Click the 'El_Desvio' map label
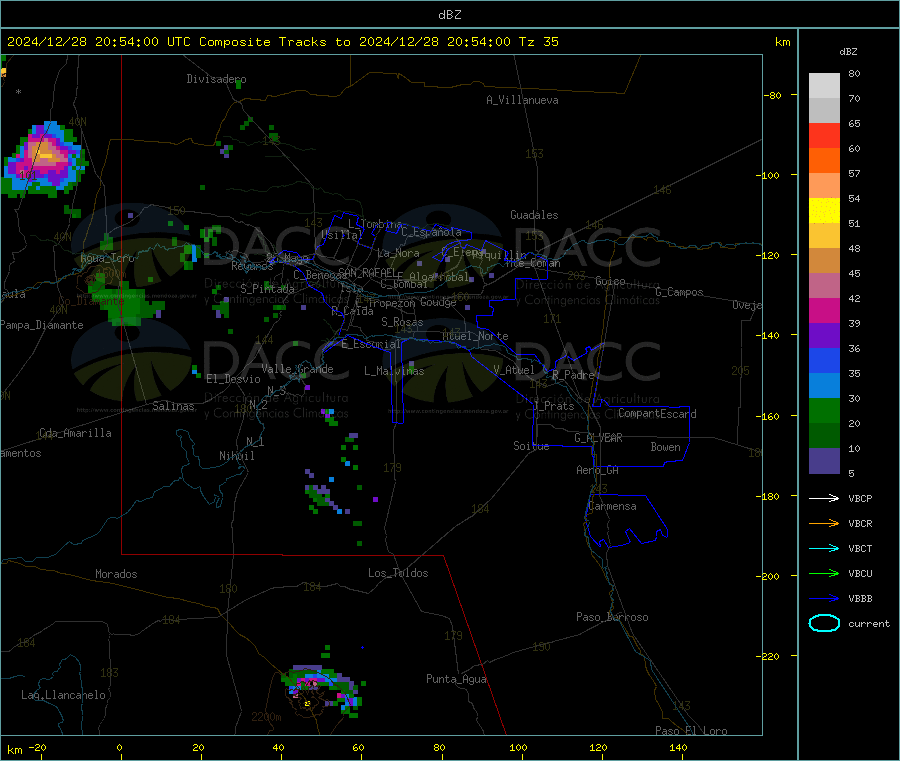 233,379
